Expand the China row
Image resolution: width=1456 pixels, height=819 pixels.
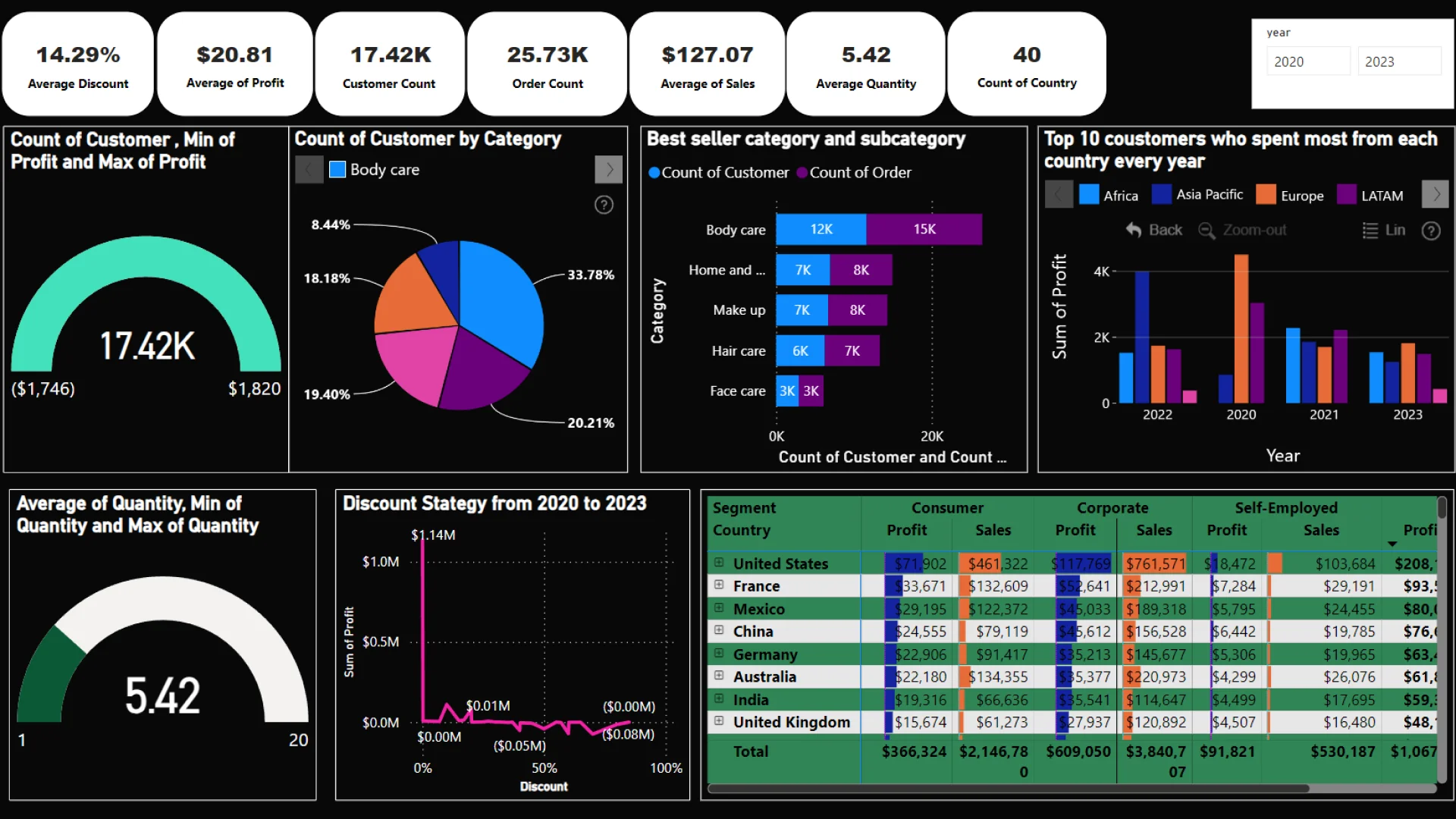(719, 629)
